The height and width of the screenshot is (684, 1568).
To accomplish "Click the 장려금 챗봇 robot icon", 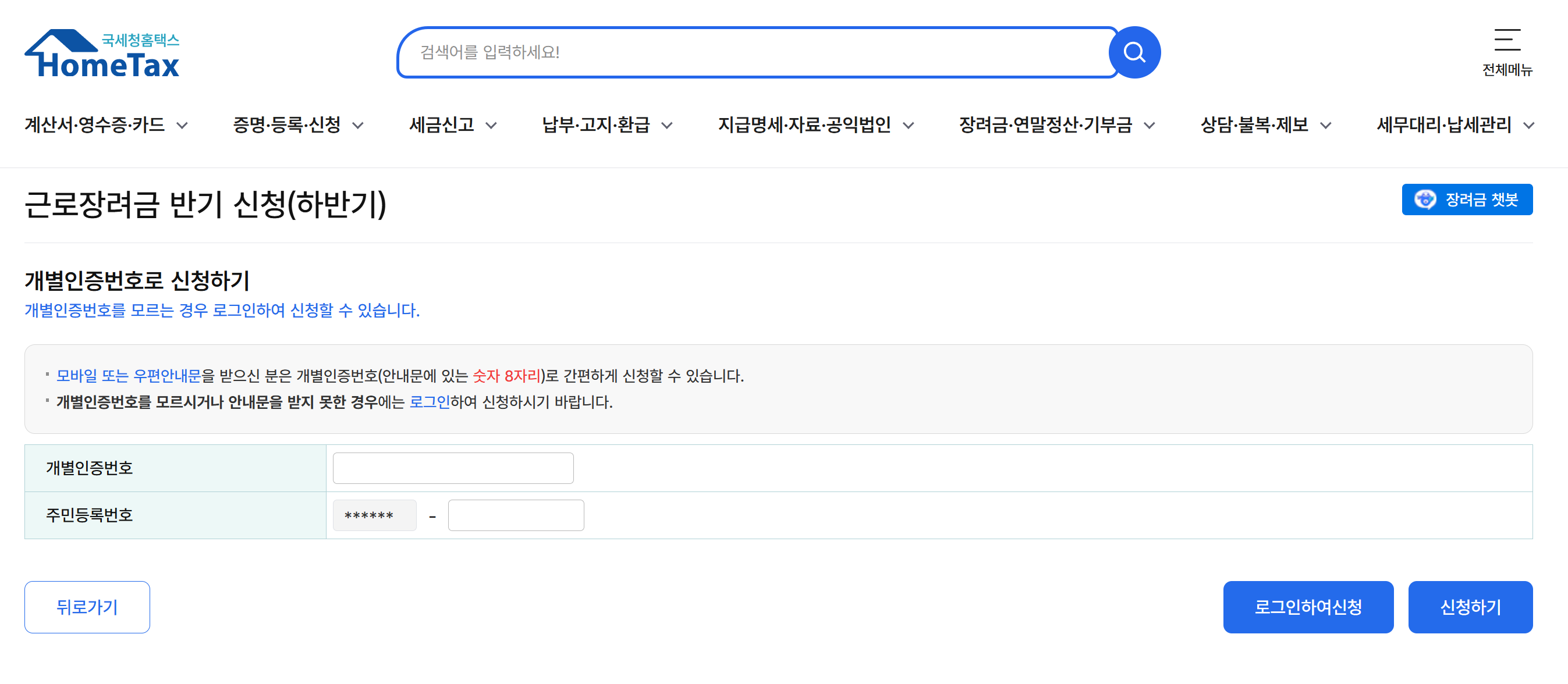I will (x=1425, y=199).
